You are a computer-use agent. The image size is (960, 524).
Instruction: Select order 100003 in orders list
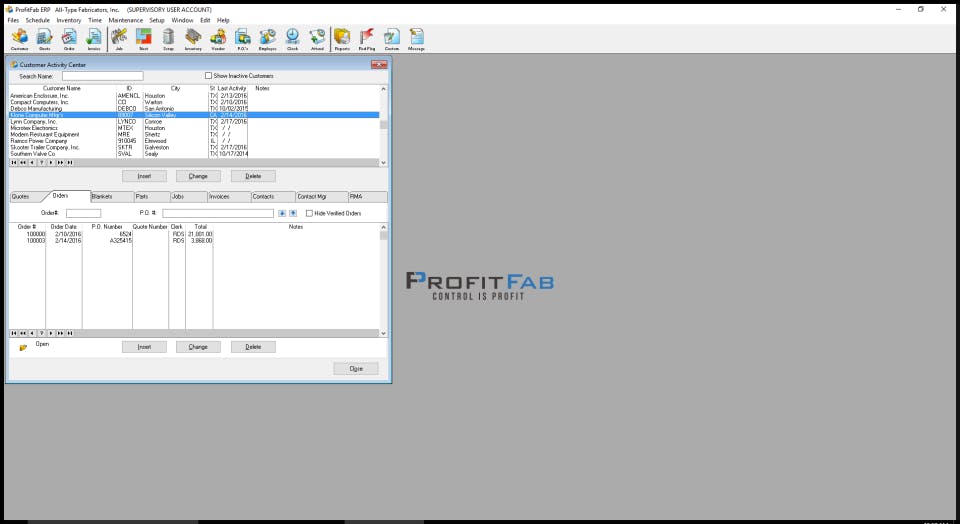(194, 241)
